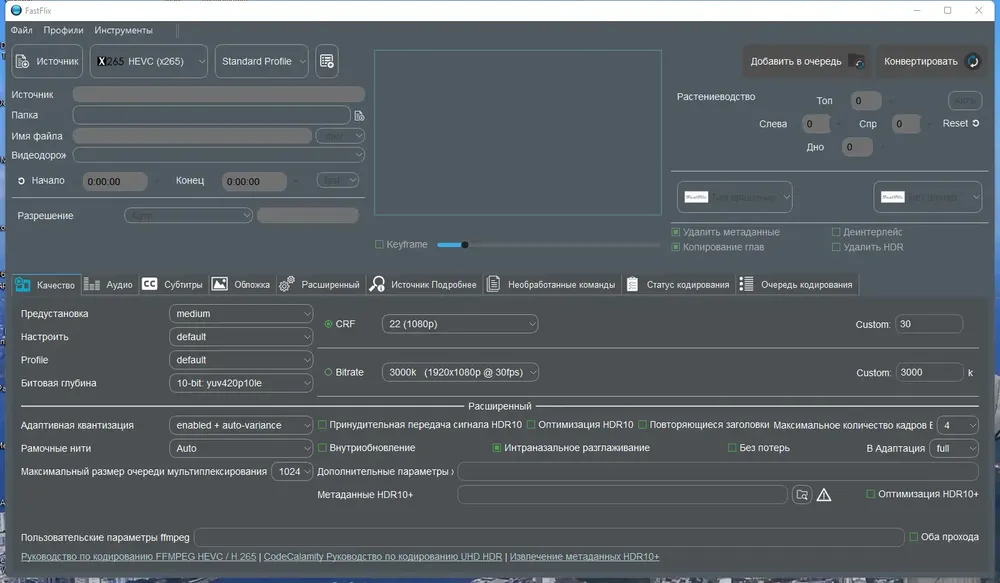Click the Добавить в очередь button
Image resolution: width=1000 pixels, height=583 pixels.
[806, 61]
